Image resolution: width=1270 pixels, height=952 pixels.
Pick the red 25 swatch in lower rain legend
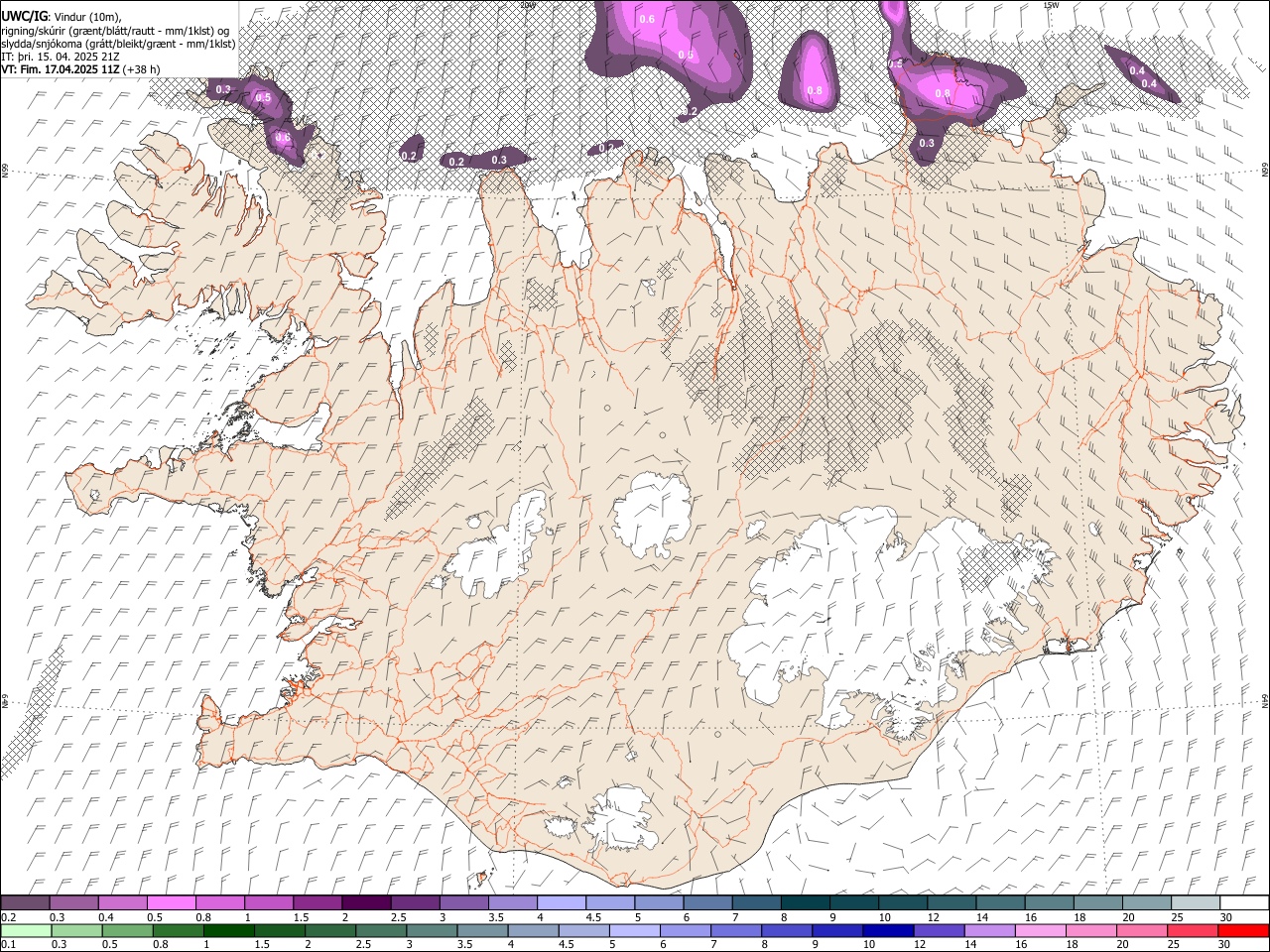tap(1195, 930)
